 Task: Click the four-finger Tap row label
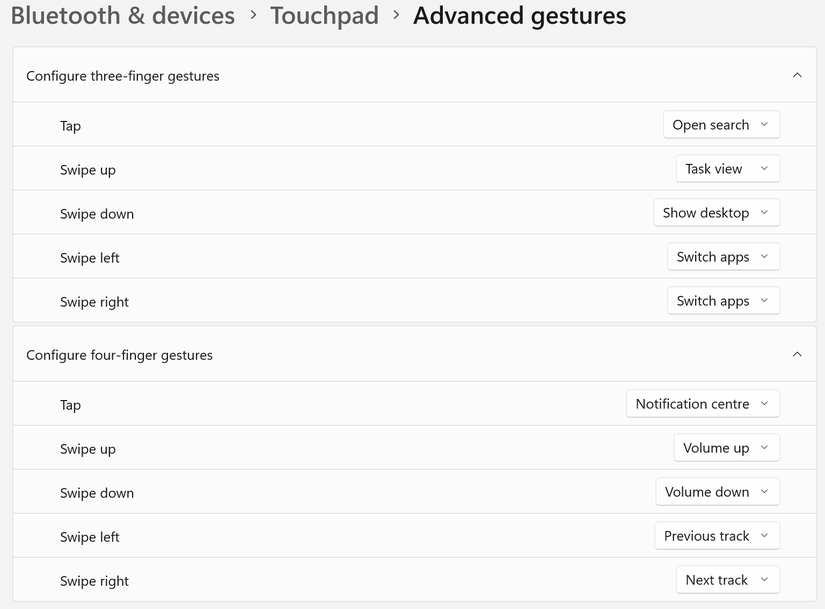tap(70, 405)
